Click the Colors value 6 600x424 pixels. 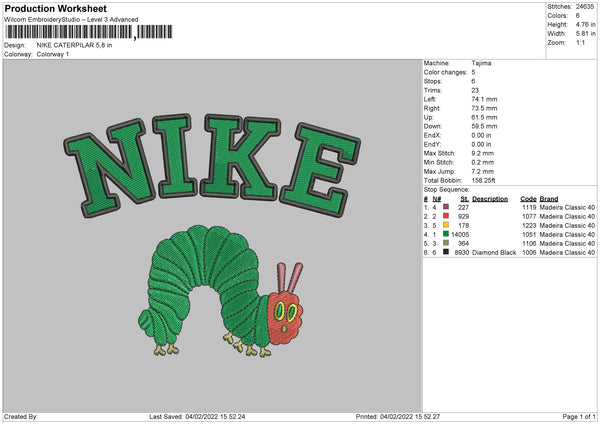click(577, 16)
